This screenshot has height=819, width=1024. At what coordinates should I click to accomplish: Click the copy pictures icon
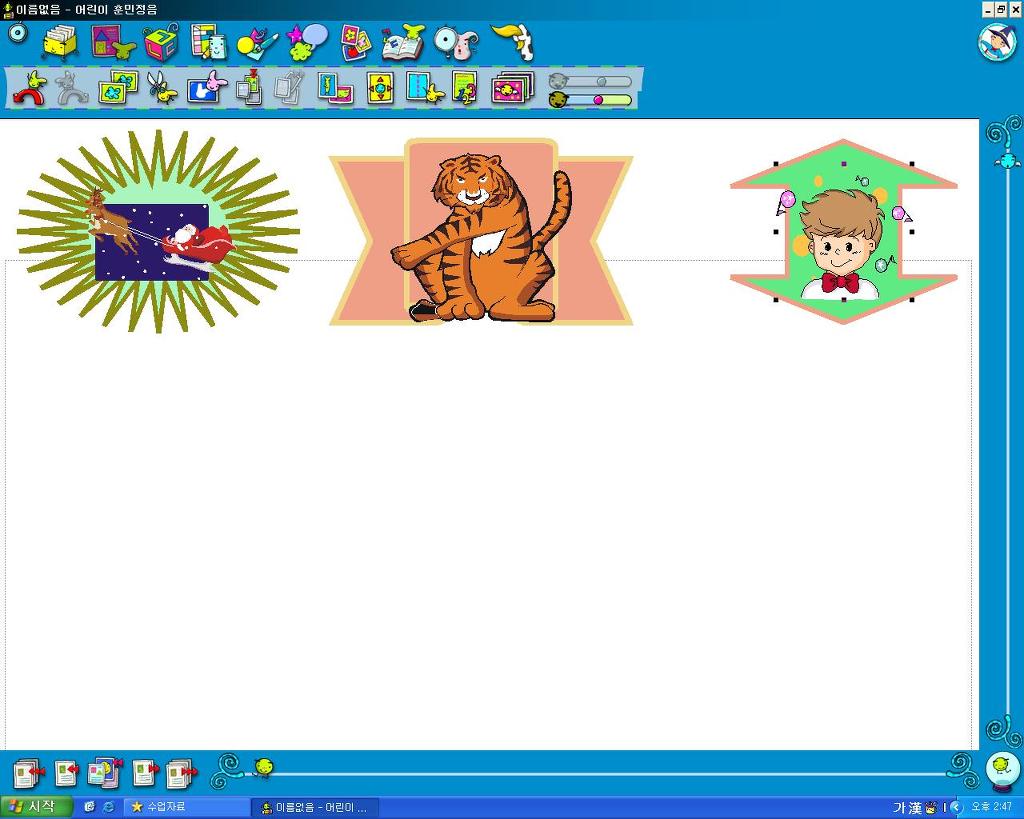(118, 88)
